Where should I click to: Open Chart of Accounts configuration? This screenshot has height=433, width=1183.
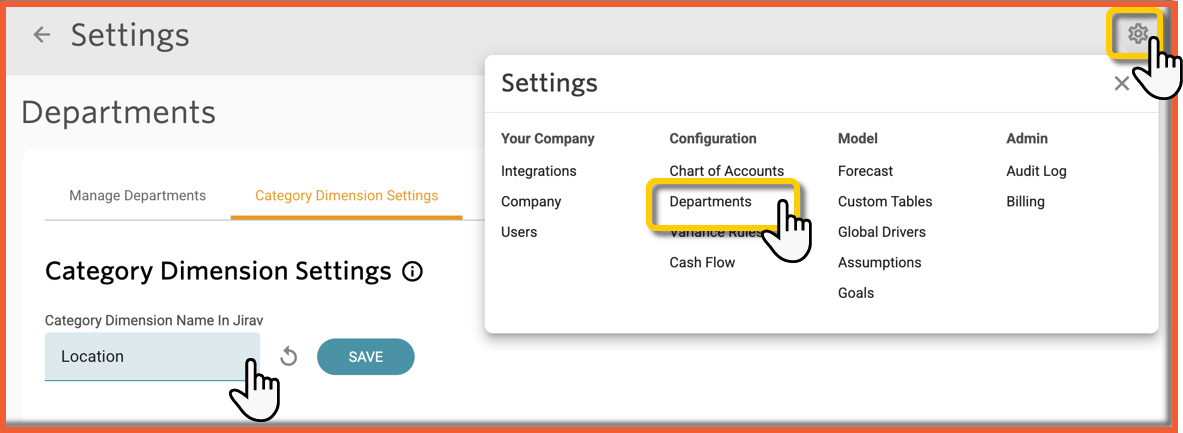tap(726, 171)
